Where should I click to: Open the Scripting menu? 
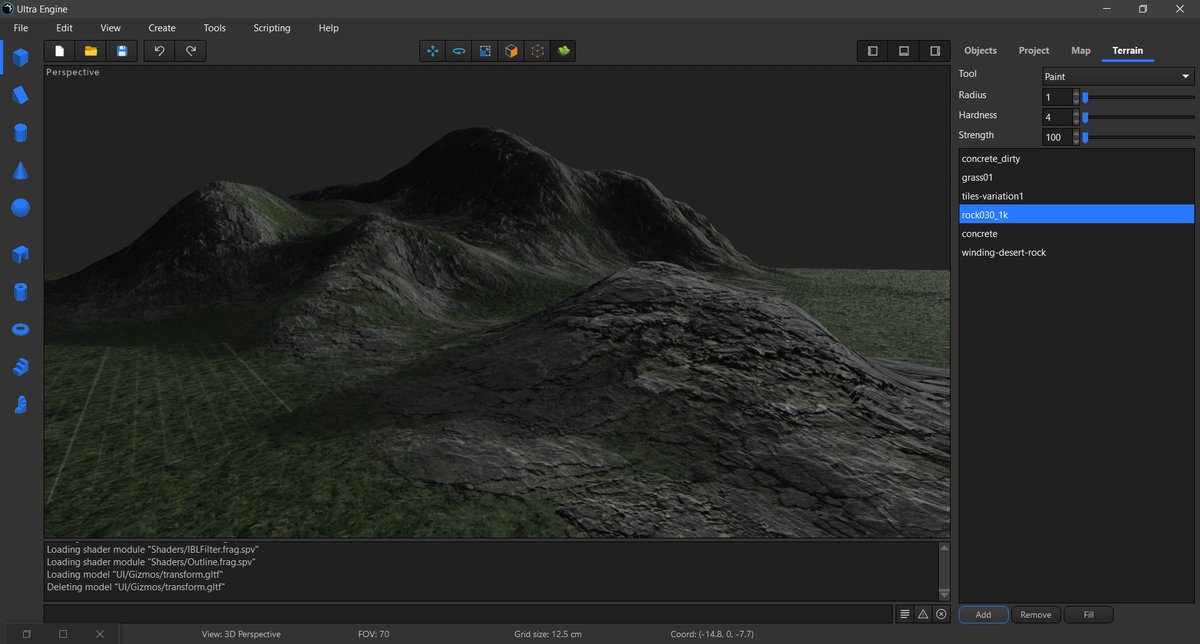(272, 28)
